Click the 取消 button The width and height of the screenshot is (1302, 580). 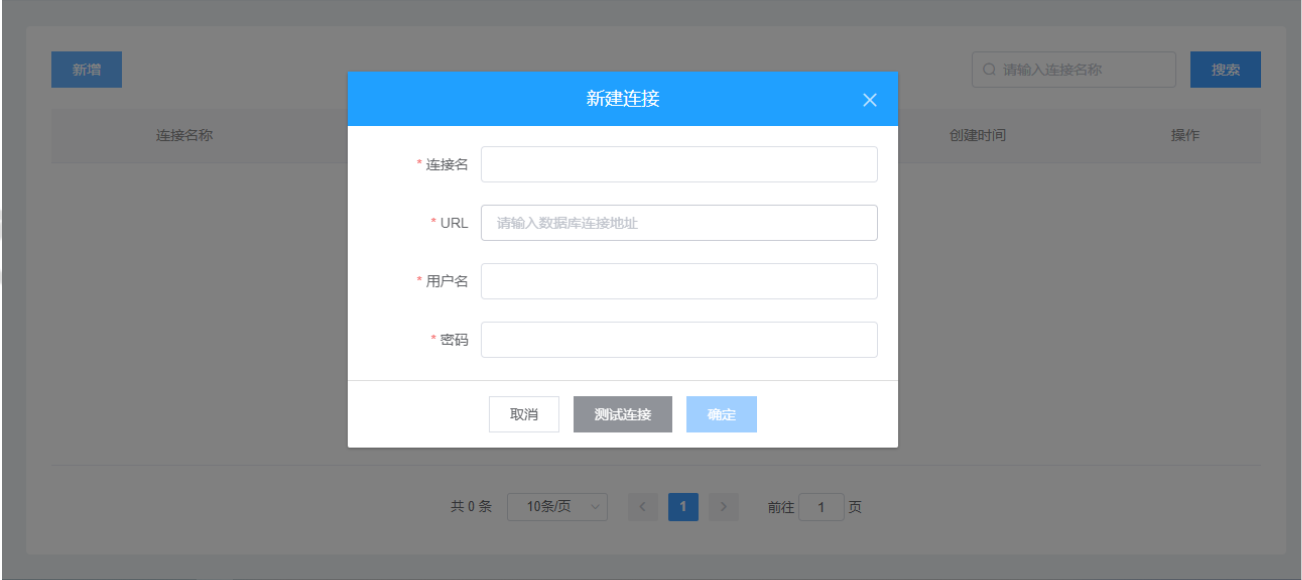524,414
